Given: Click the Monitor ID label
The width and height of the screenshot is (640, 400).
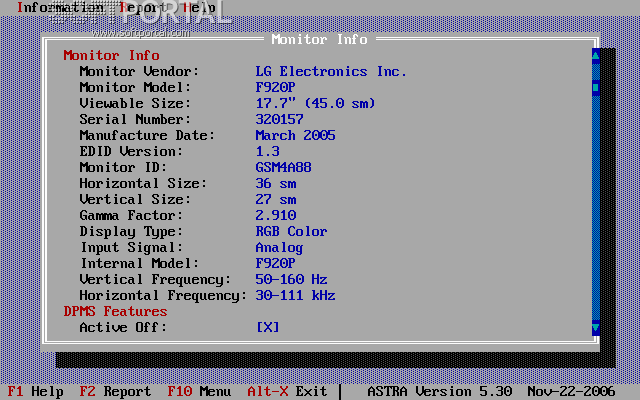Looking at the screenshot, I should pyautogui.click(x=123, y=167).
